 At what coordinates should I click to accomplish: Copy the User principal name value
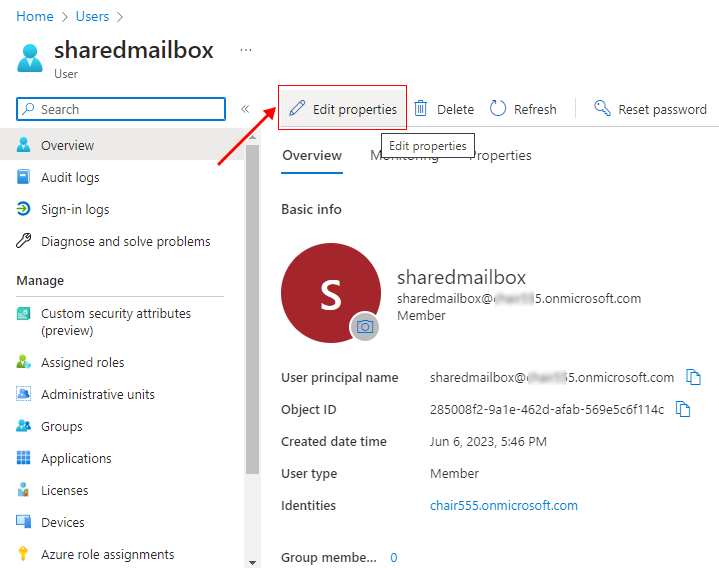coord(693,377)
